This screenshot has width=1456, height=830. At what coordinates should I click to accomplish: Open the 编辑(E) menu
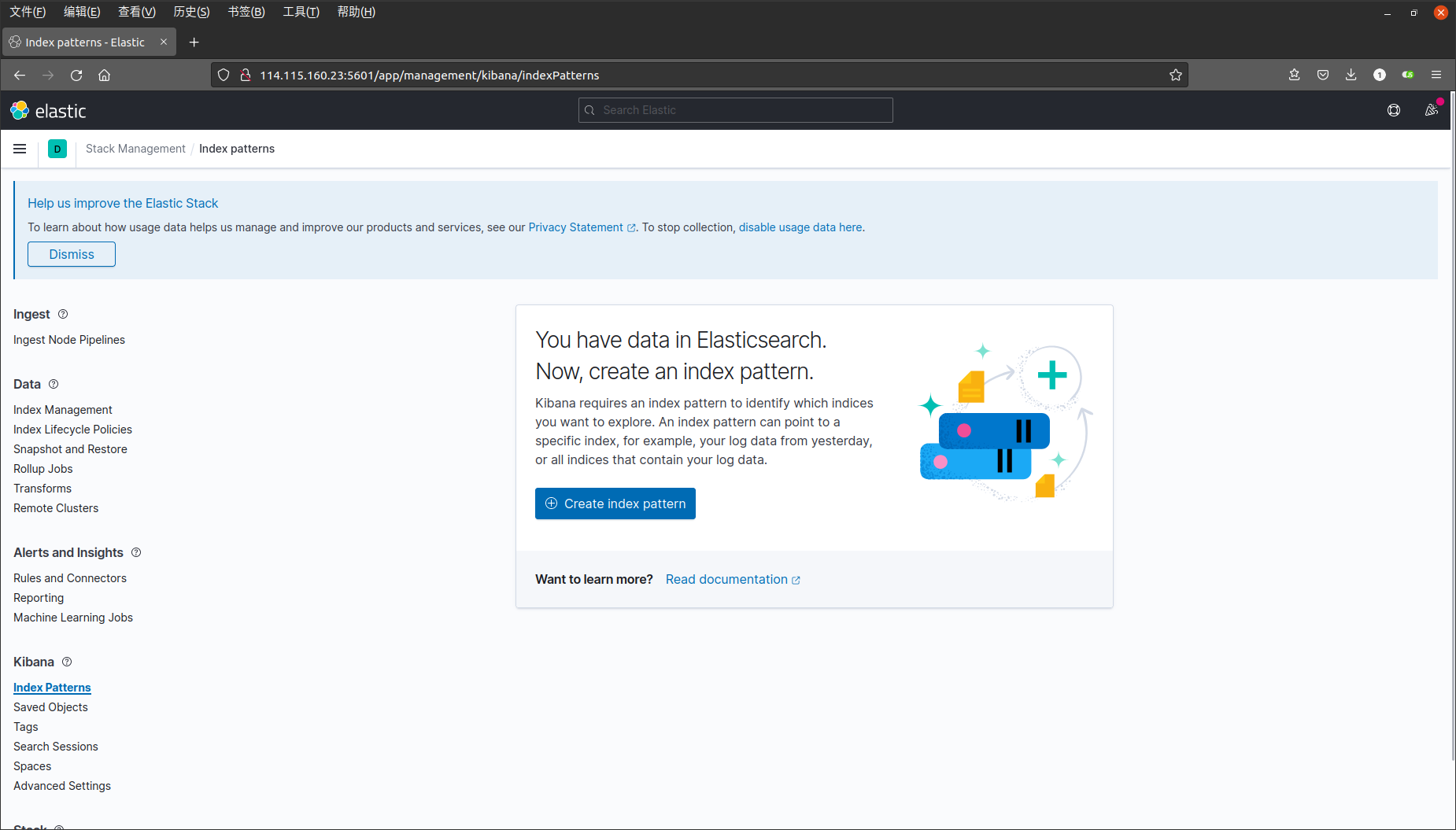(82, 12)
